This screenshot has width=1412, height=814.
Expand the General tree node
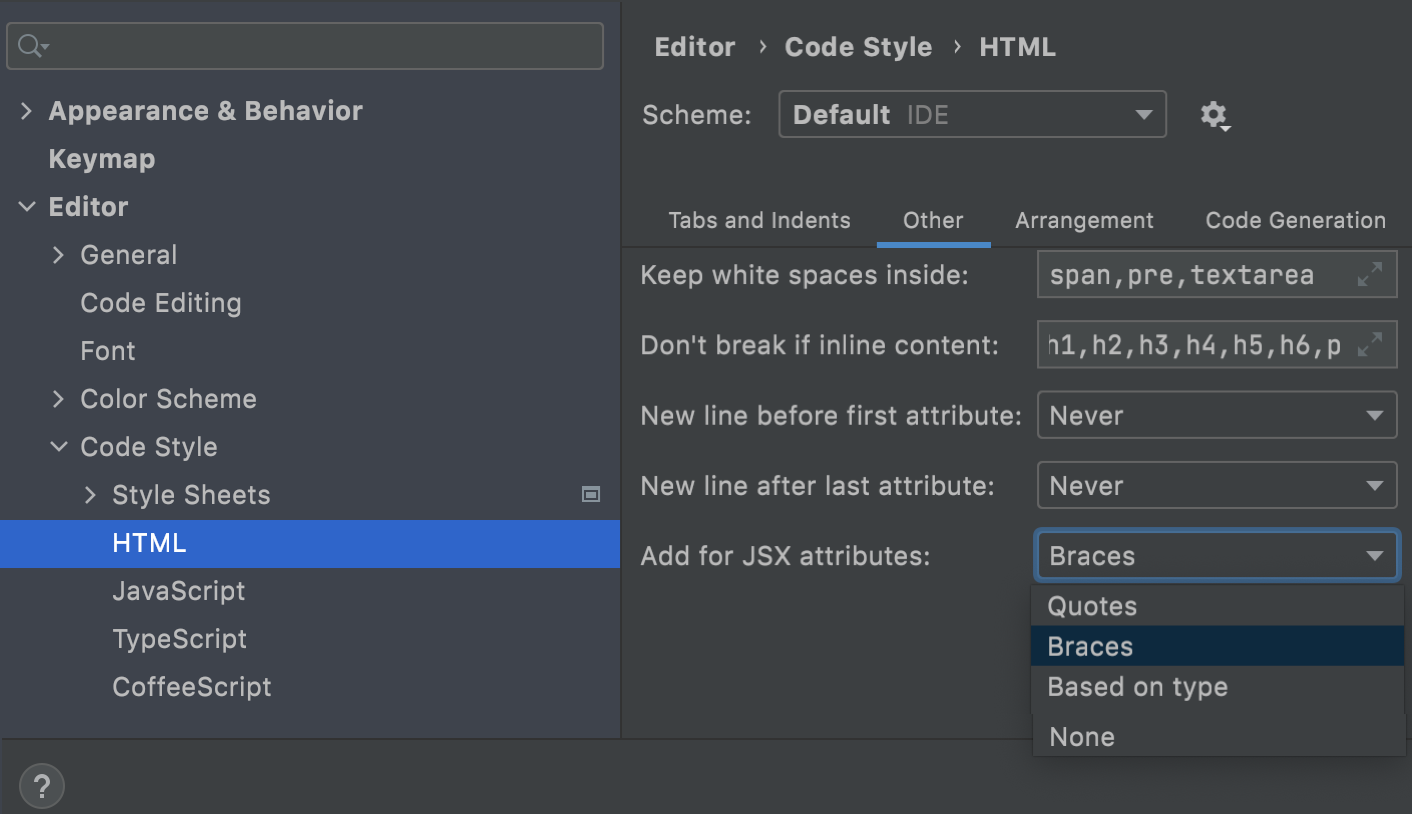pos(58,254)
